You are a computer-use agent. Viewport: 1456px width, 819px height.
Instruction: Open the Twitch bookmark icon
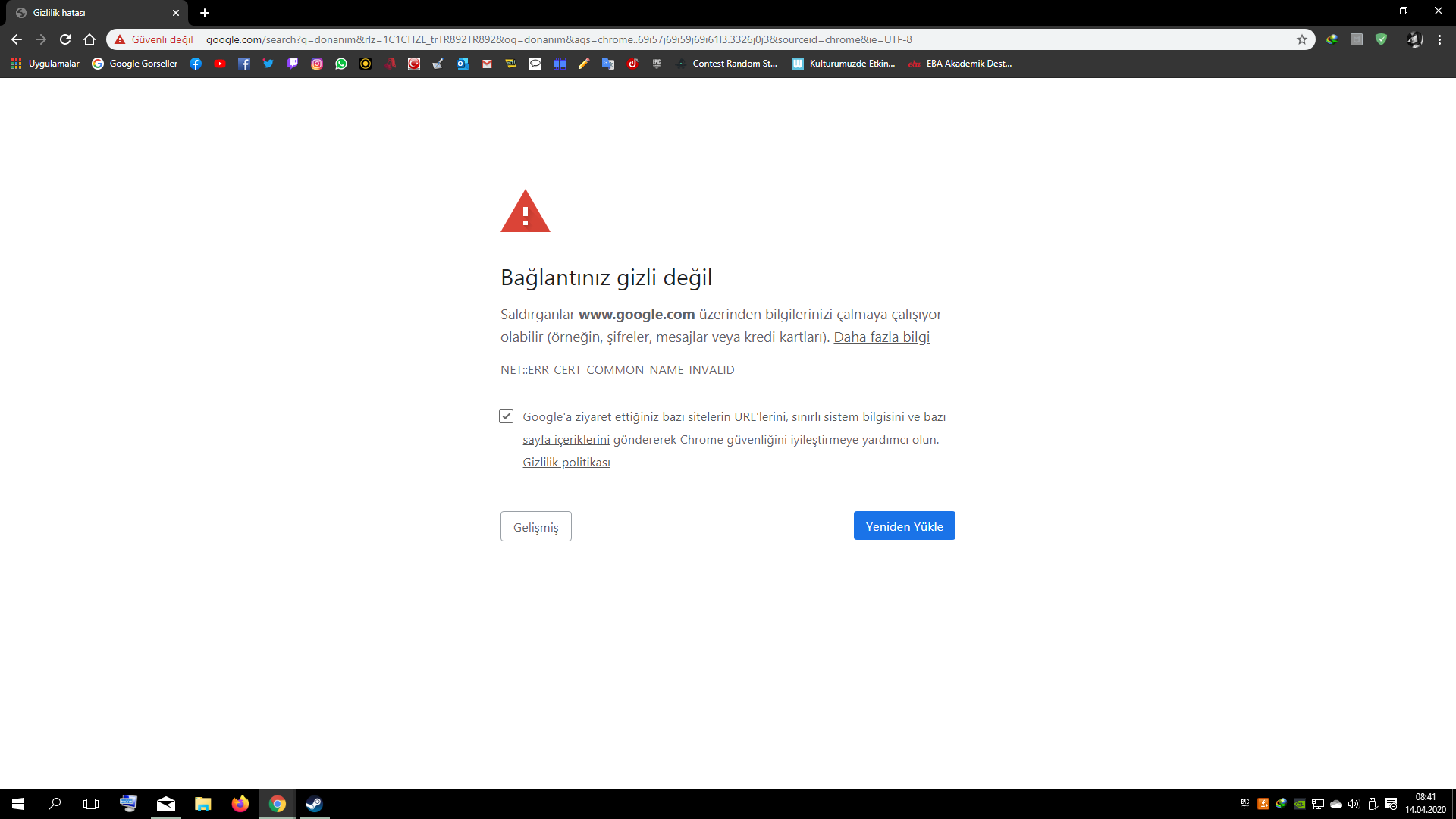(293, 64)
